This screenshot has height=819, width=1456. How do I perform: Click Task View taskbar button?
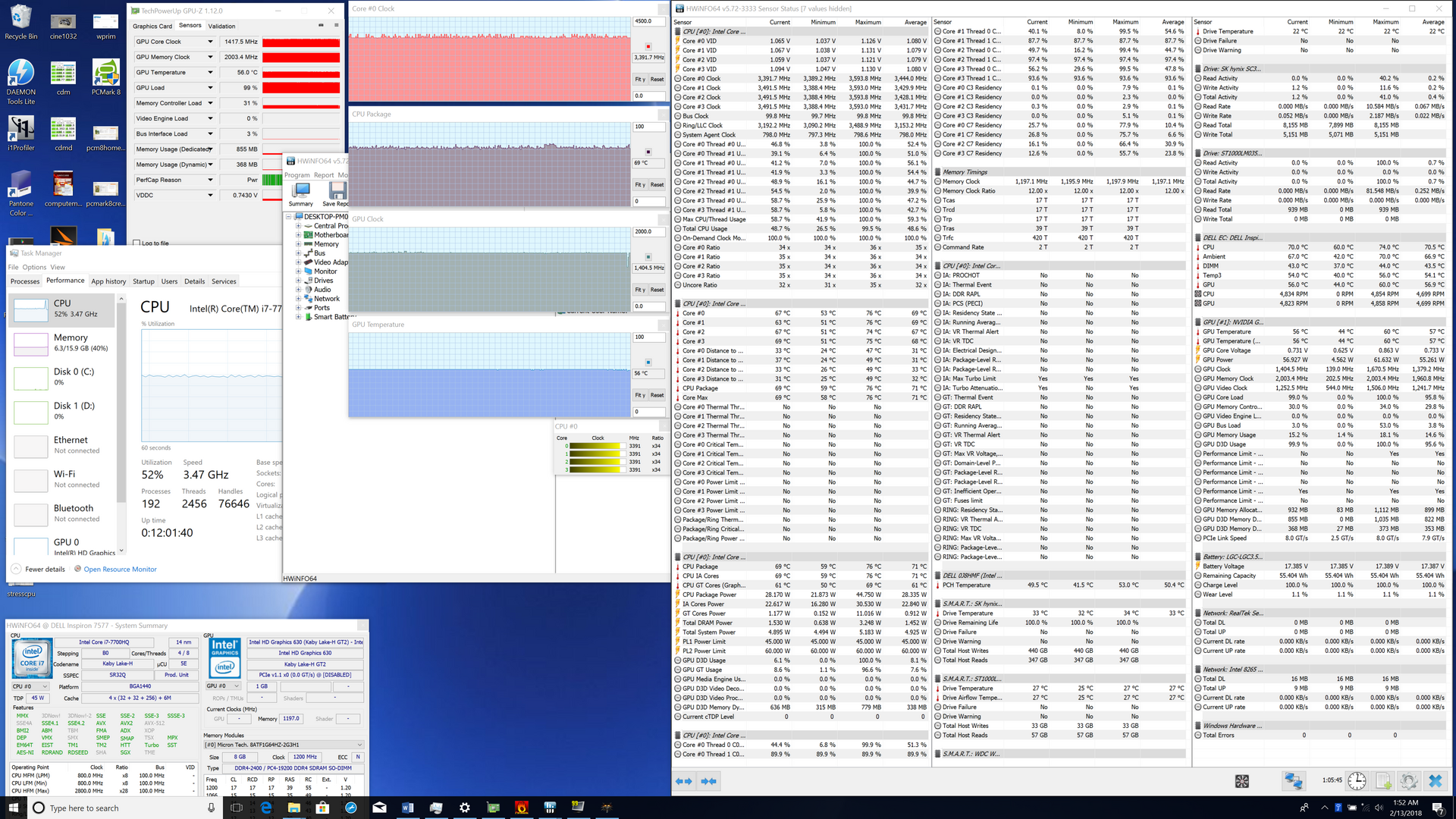pyautogui.click(x=236, y=808)
